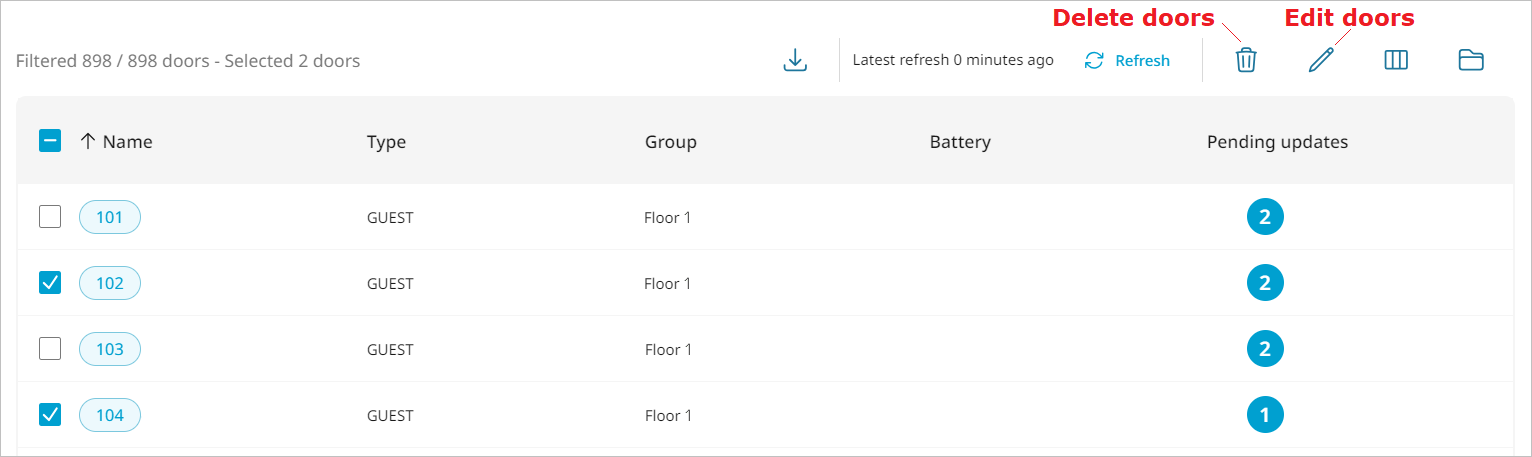This screenshot has height=457, width=1532.
Task: Click pending updates badge for door 102
Action: point(1265,283)
